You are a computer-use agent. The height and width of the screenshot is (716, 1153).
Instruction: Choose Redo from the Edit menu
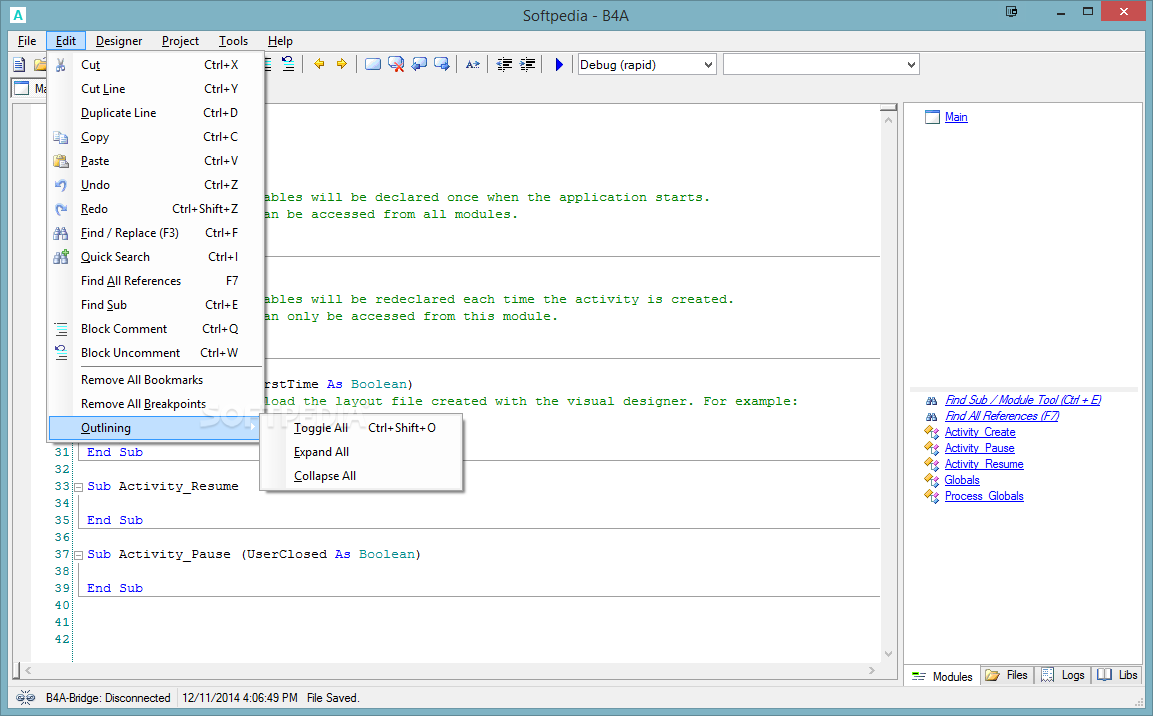(155, 209)
